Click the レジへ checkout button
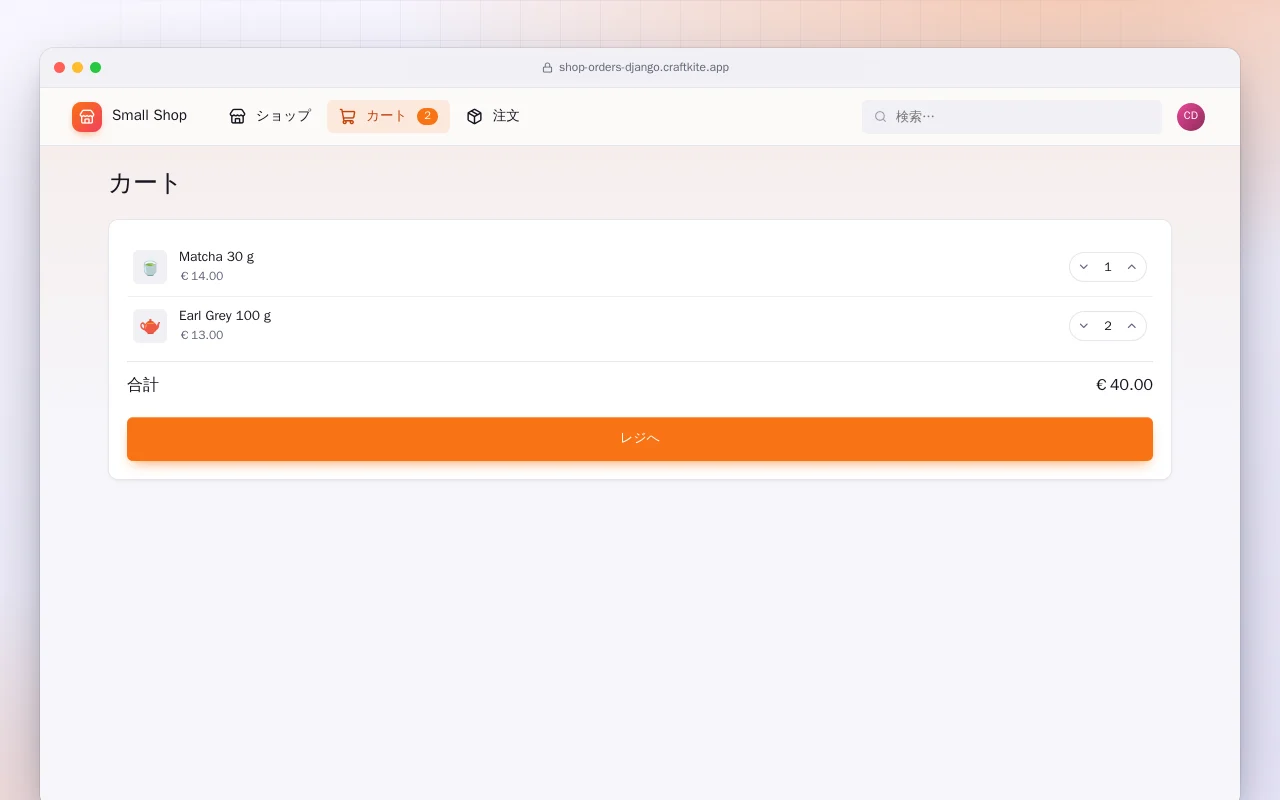The height and width of the screenshot is (800, 1280). 640,439
